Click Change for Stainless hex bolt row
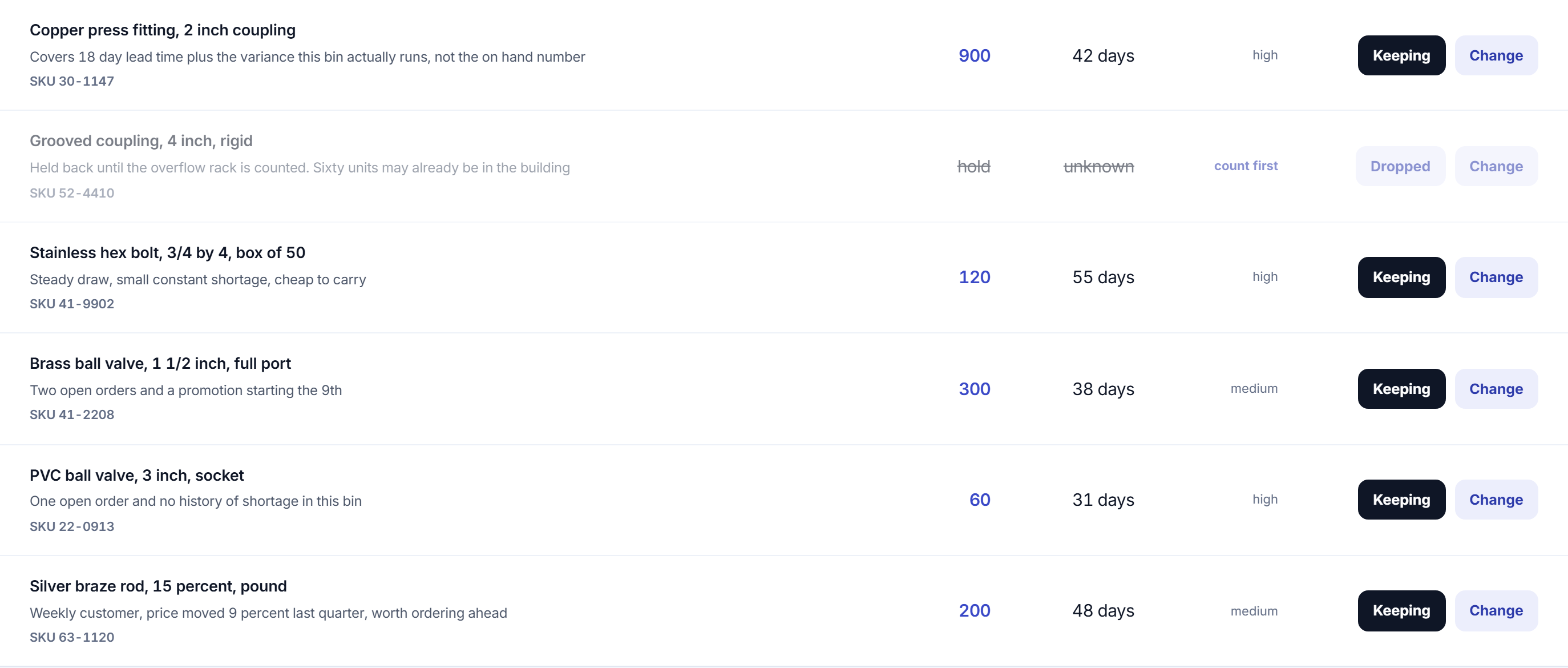The height and width of the screenshot is (668, 1568). coord(1496,277)
